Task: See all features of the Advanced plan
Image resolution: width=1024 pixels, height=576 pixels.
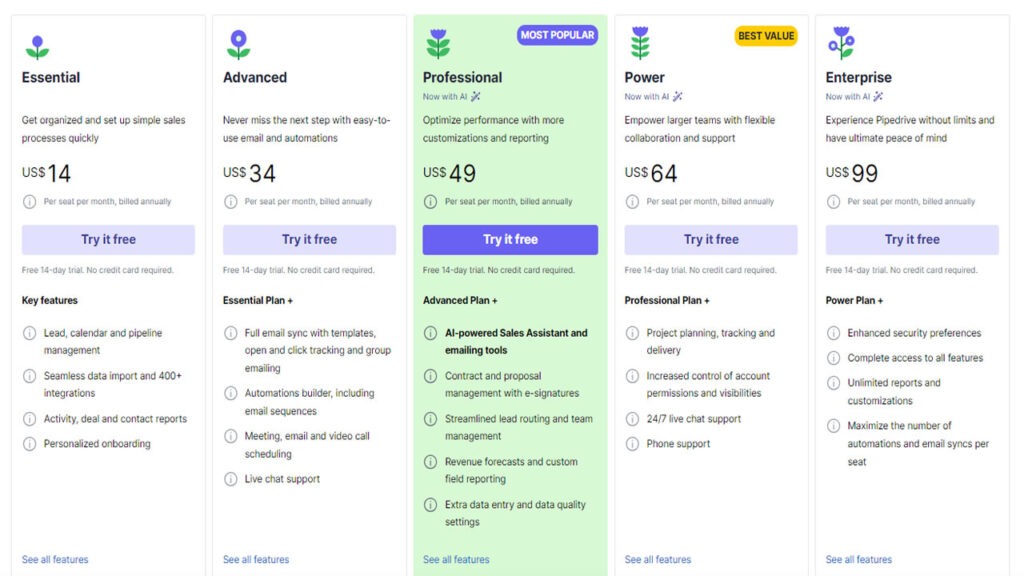Action: coord(254,560)
